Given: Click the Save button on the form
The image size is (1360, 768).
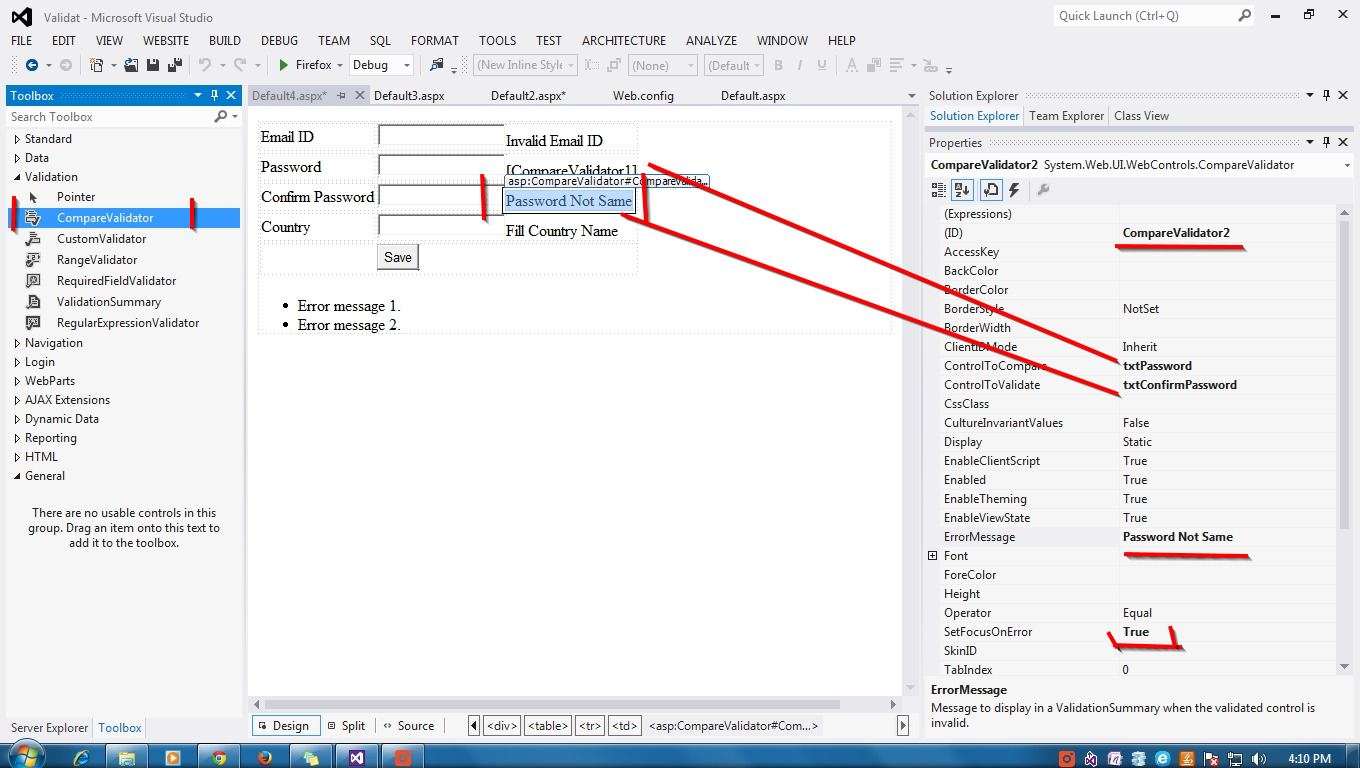Looking at the screenshot, I should tap(397, 257).
